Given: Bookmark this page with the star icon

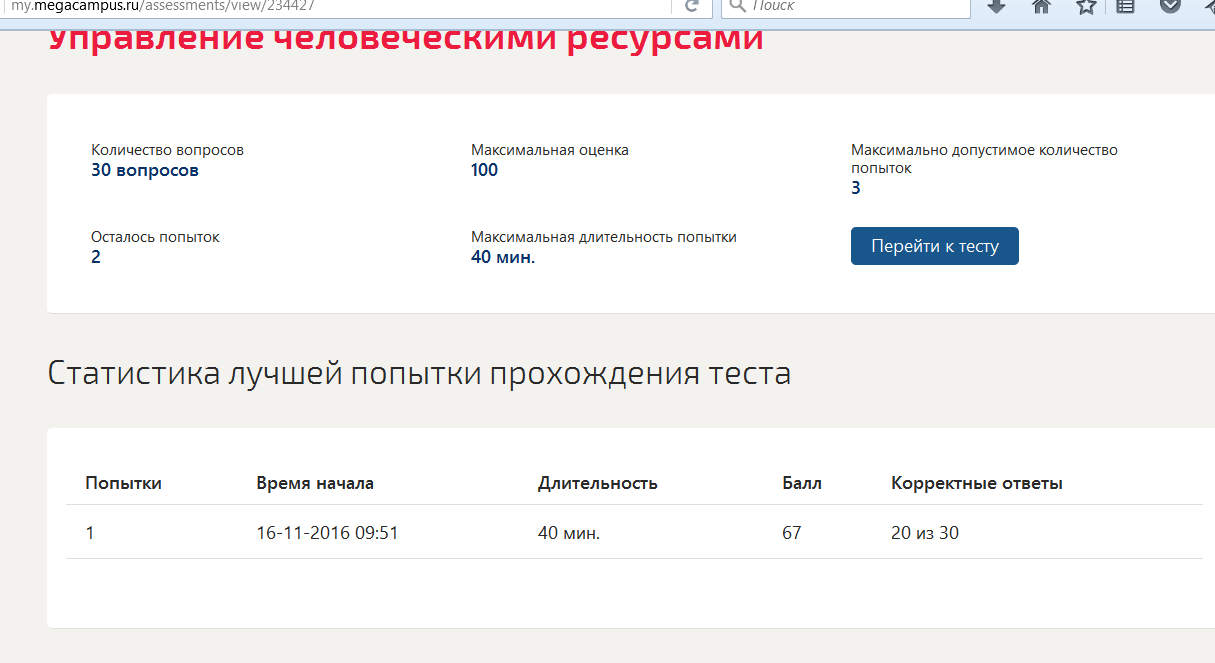Looking at the screenshot, I should [x=1086, y=7].
